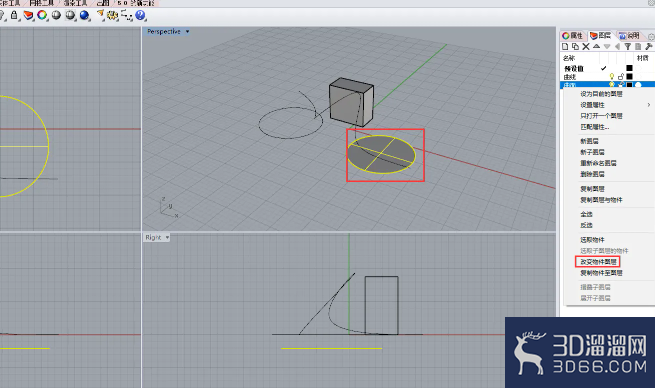Open the layer filter funnel icon
Viewport: 655px width, 388px height.
[628, 46]
